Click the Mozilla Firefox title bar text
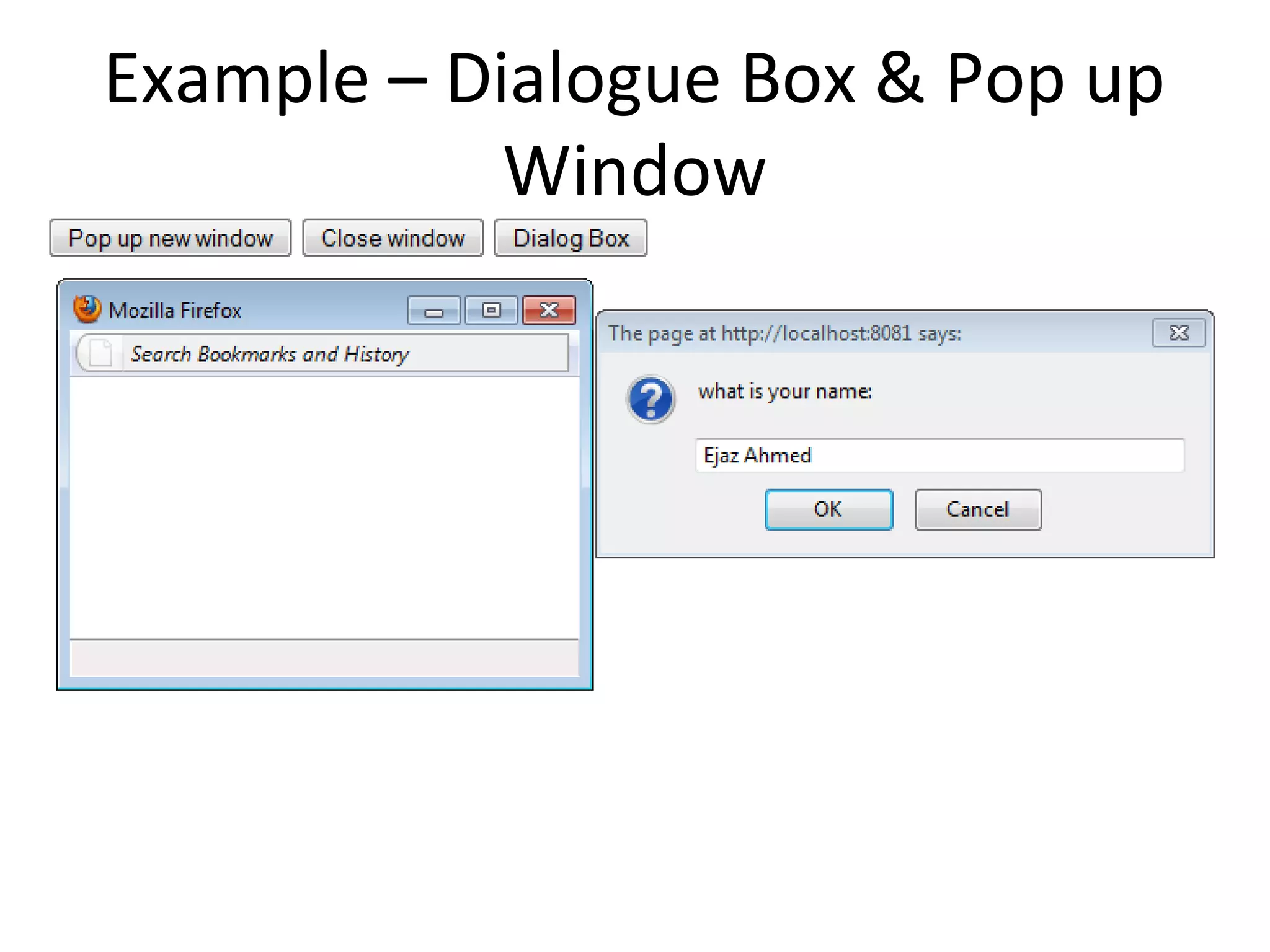 [x=175, y=311]
